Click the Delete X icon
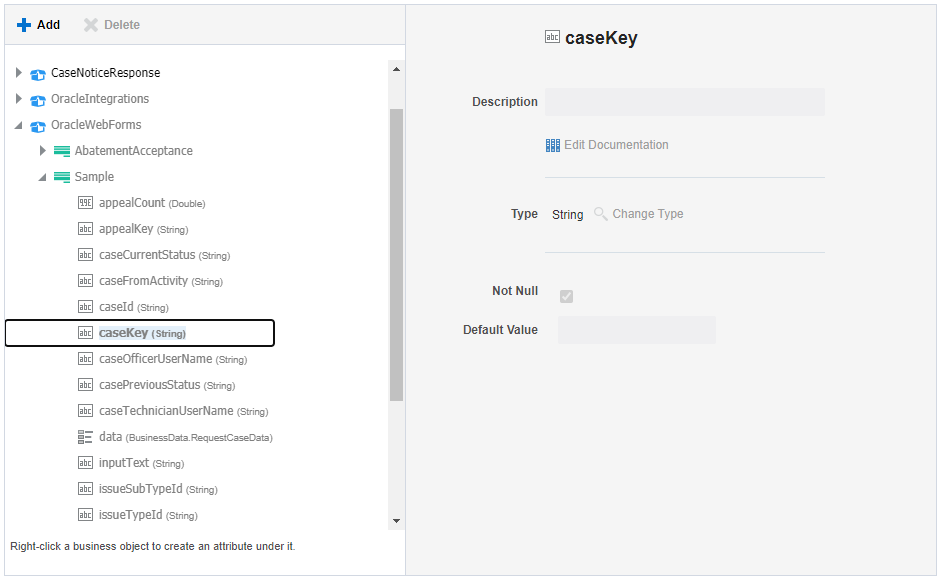The width and height of the screenshot is (941, 580). tap(91, 25)
